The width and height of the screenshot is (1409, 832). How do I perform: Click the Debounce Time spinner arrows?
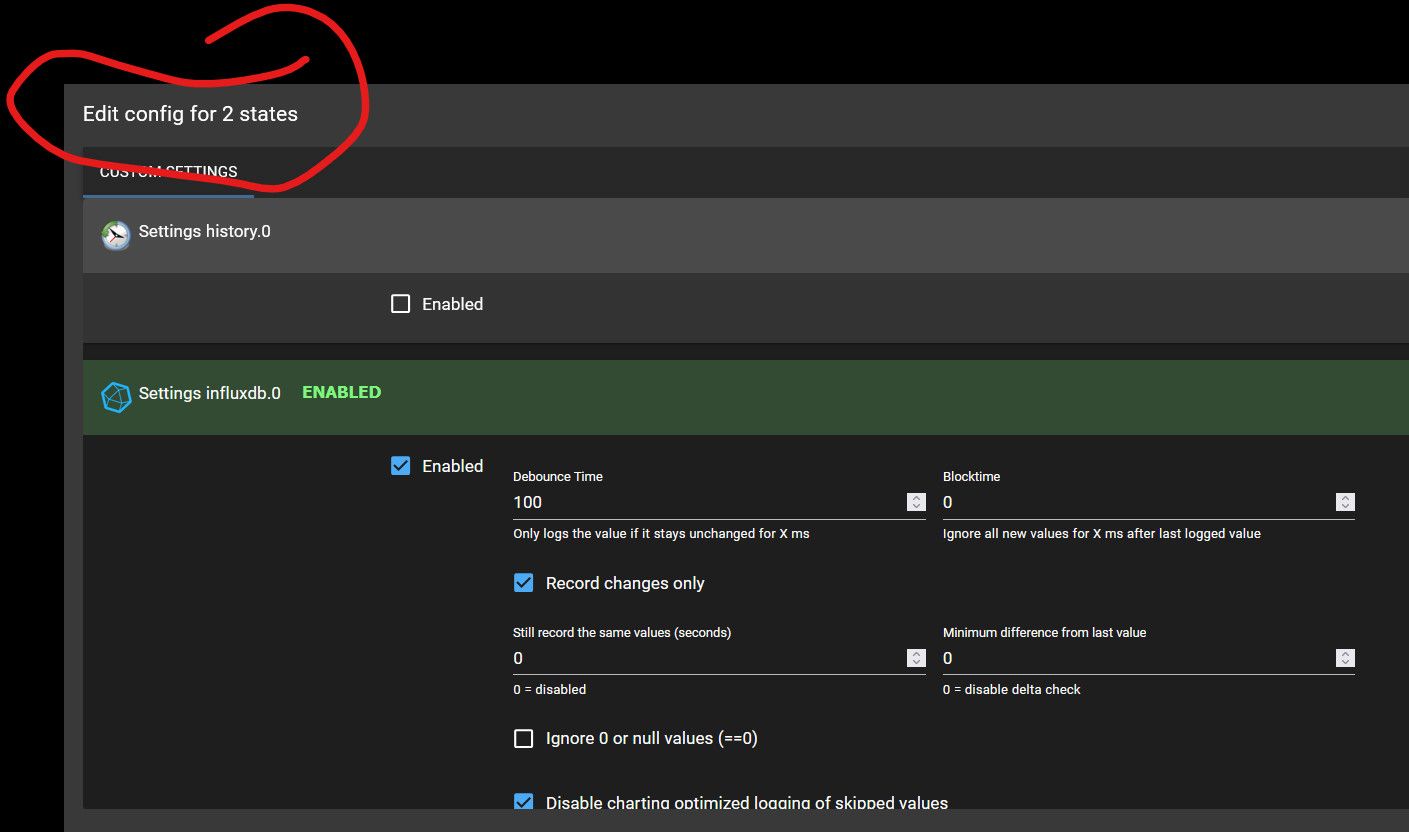tap(916, 502)
